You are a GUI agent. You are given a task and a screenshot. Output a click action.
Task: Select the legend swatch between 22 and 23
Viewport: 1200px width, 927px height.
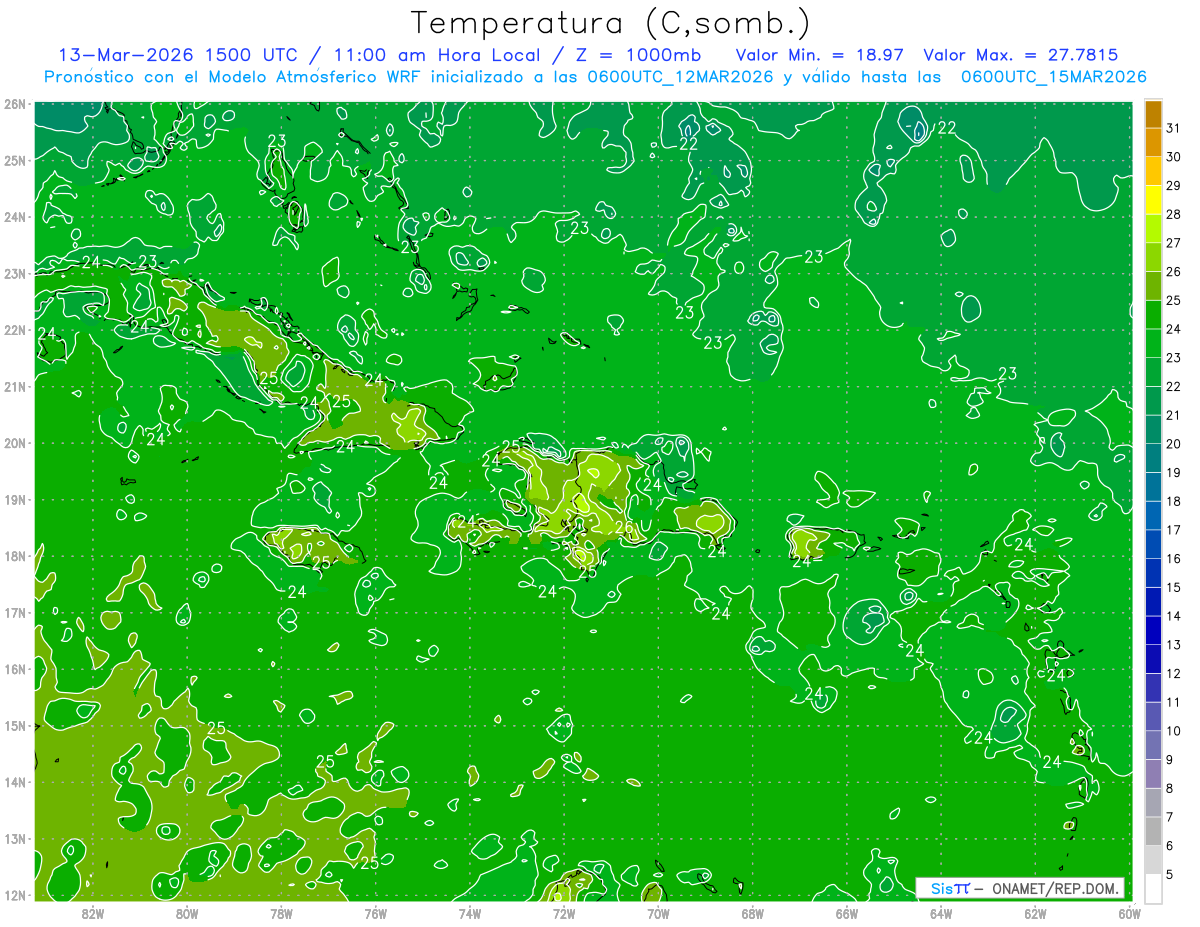click(x=1153, y=372)
